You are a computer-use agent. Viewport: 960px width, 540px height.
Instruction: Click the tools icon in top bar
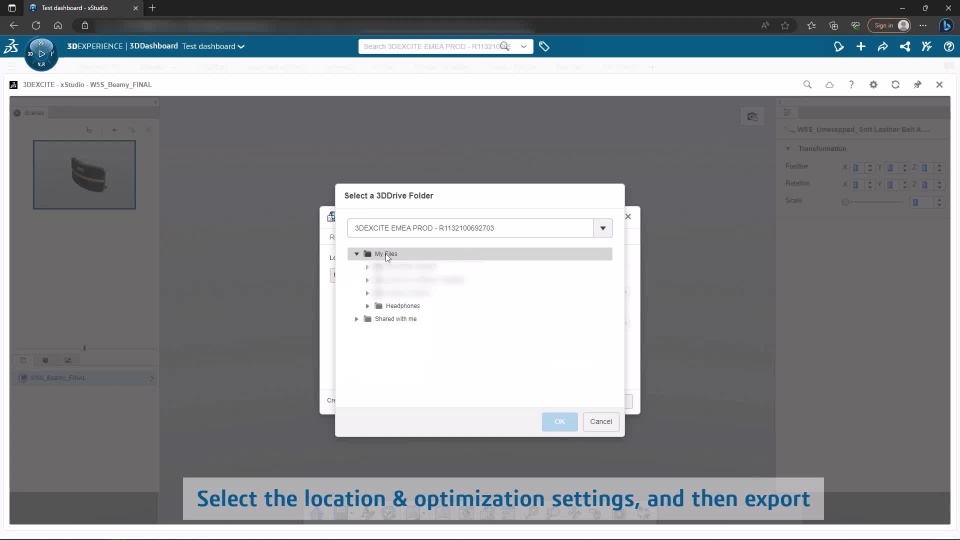click(927, 47)
